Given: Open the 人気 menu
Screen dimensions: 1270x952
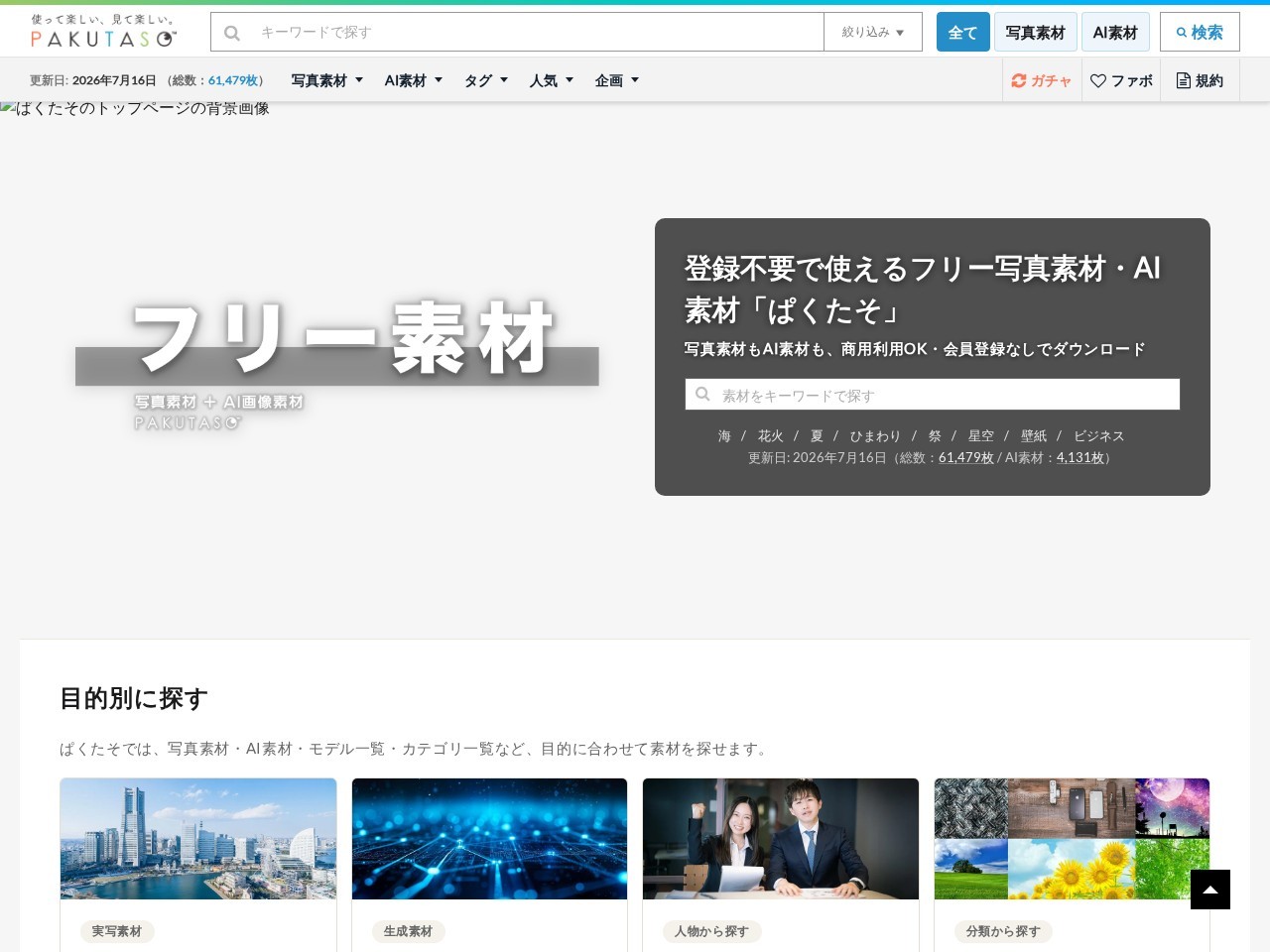Looking at the screenshot, I should [552, 81].
